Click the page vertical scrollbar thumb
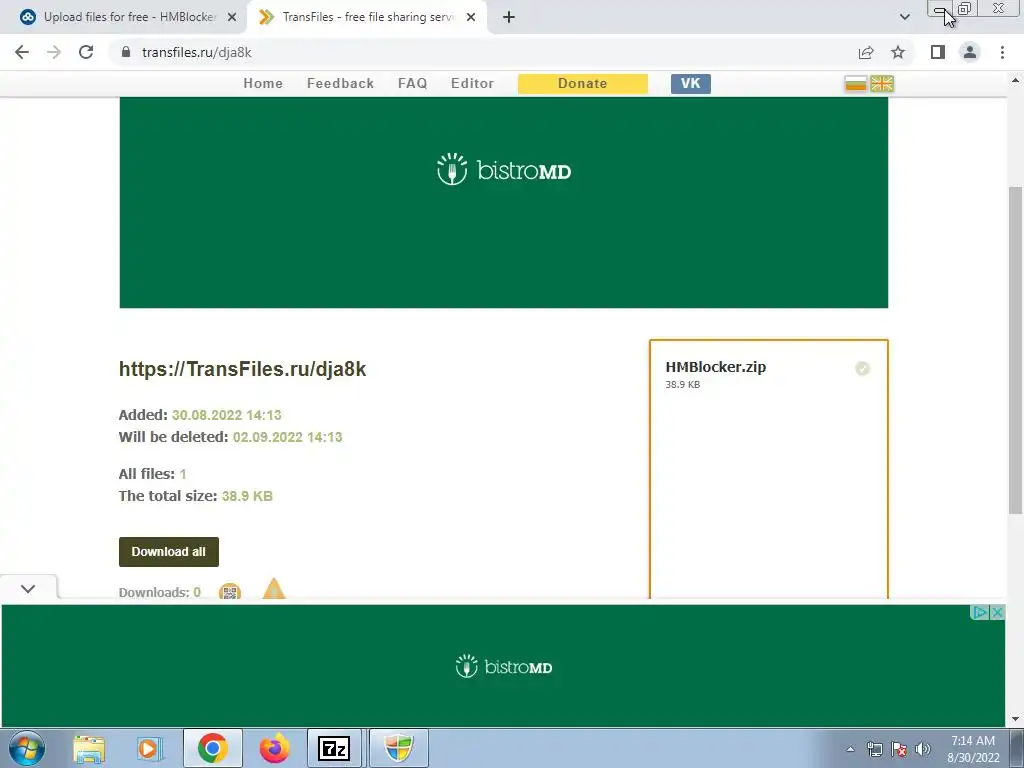This screenshot has width=1024, height=768. coord(1016,349)
